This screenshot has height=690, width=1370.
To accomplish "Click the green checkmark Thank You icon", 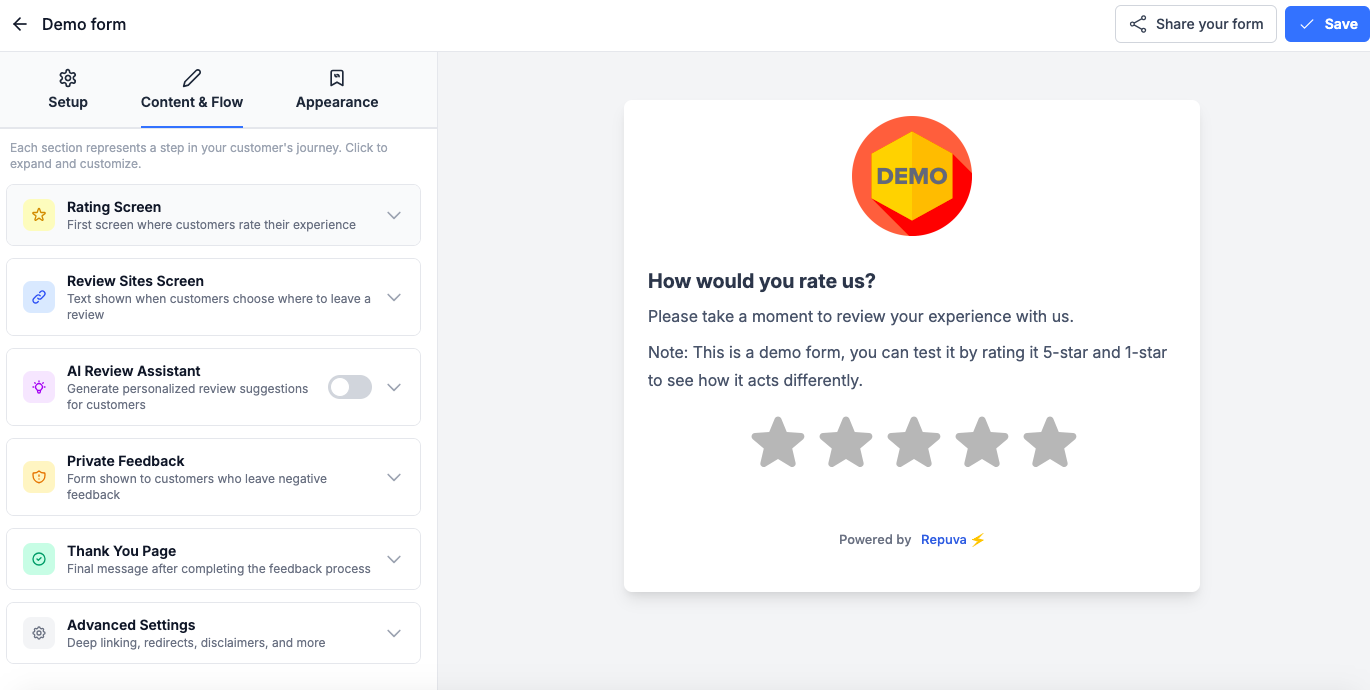I will [x=39, y=559].
